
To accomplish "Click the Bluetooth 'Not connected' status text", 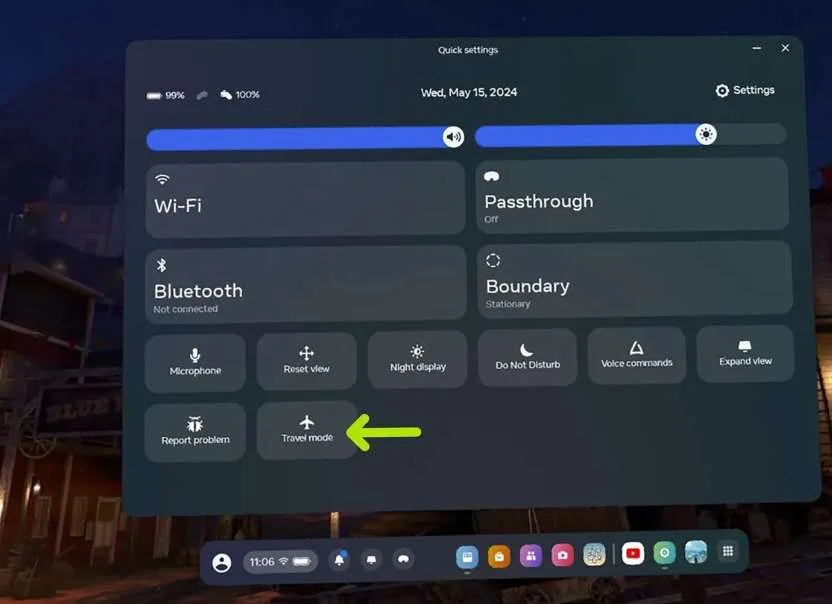I will pos(186,309).
